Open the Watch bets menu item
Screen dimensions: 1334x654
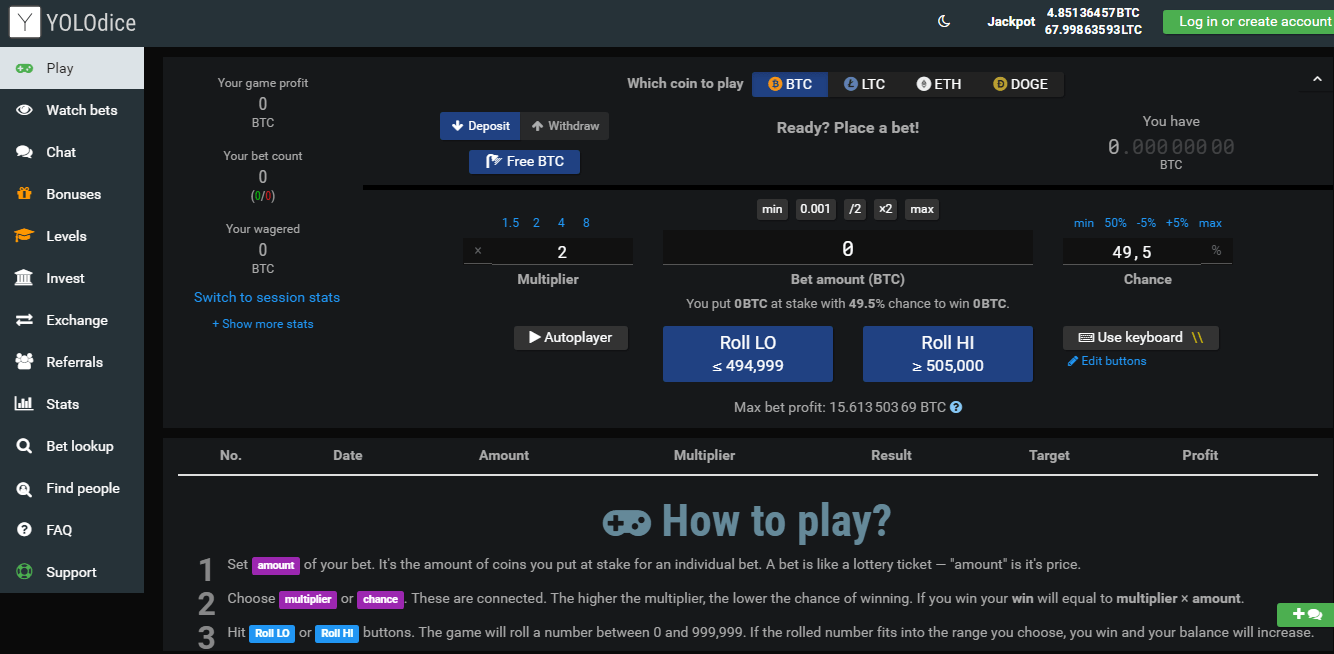coord(81,110)
